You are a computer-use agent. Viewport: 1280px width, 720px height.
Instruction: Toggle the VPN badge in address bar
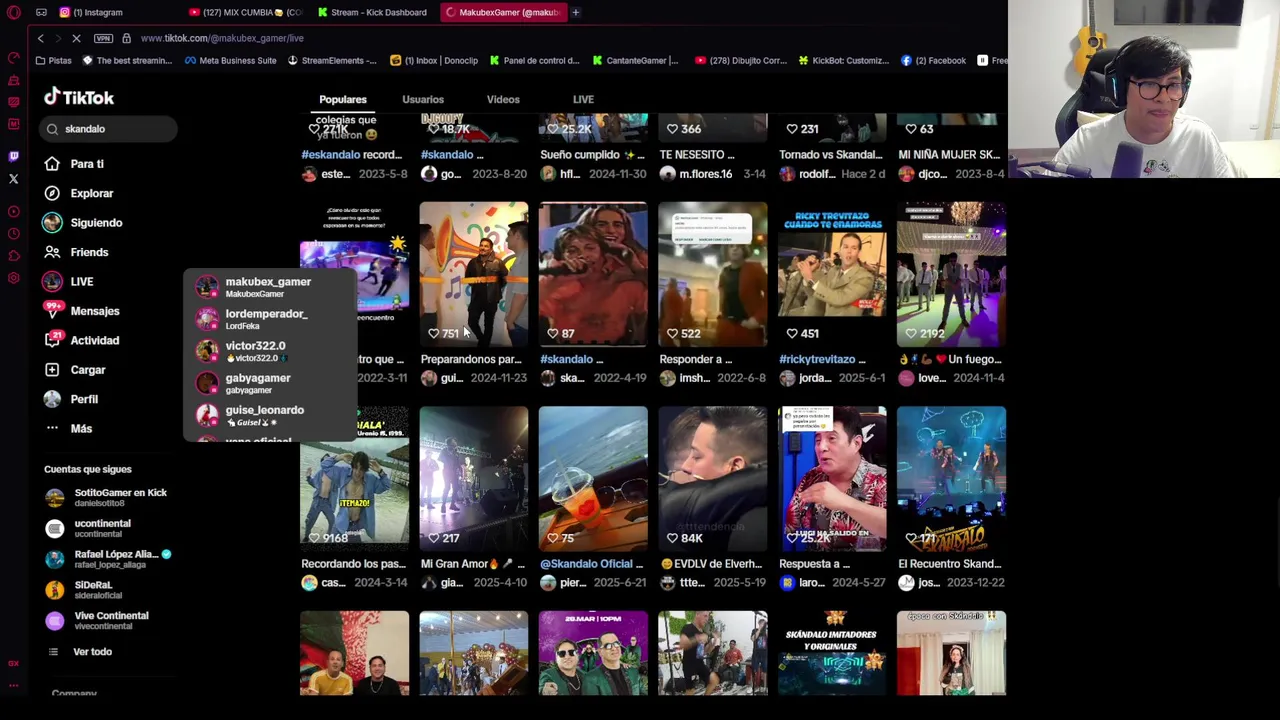pyautogui.click(x=103, y=38)
